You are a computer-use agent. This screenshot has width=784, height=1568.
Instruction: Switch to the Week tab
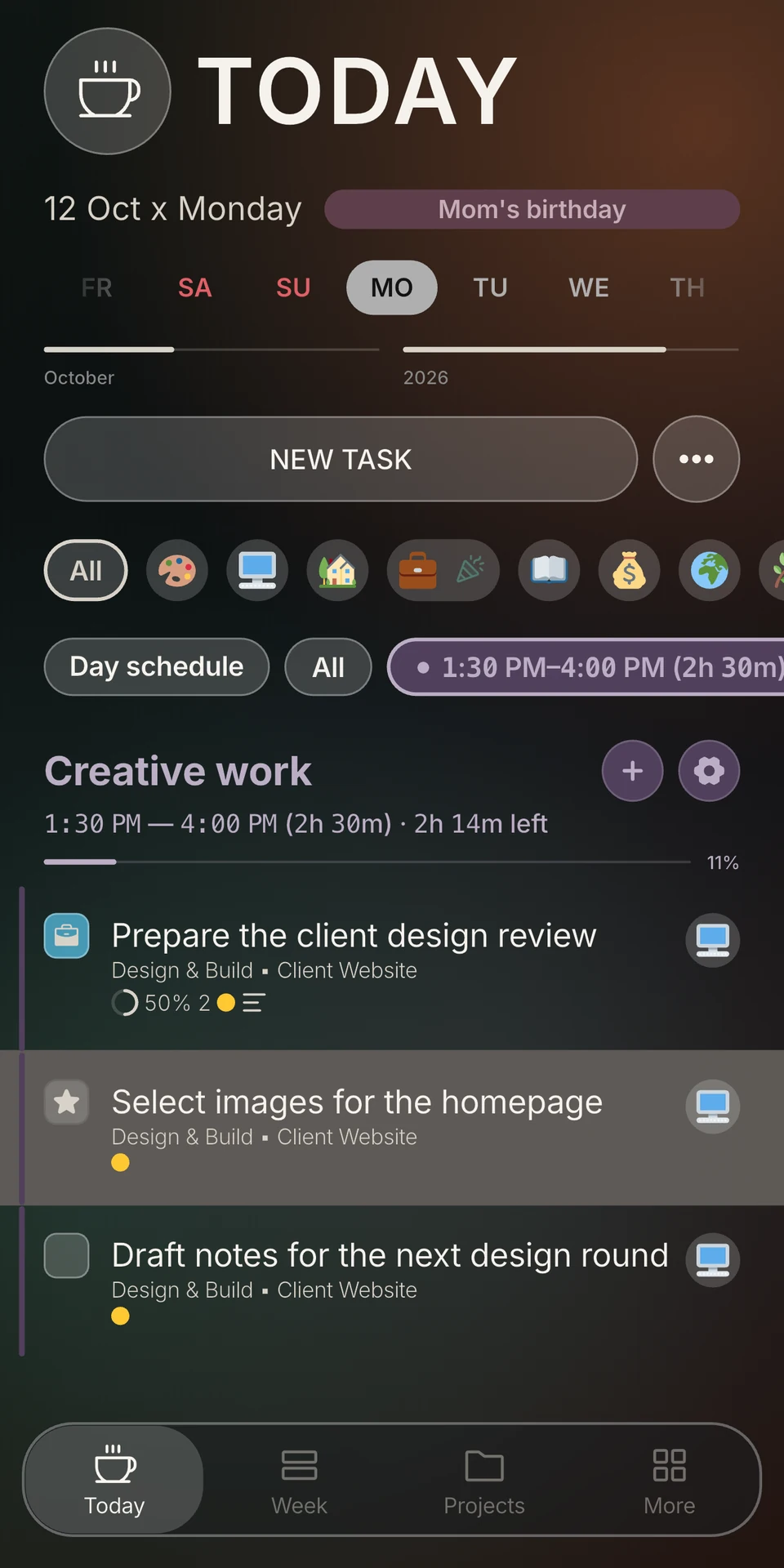pos(299,1480)
